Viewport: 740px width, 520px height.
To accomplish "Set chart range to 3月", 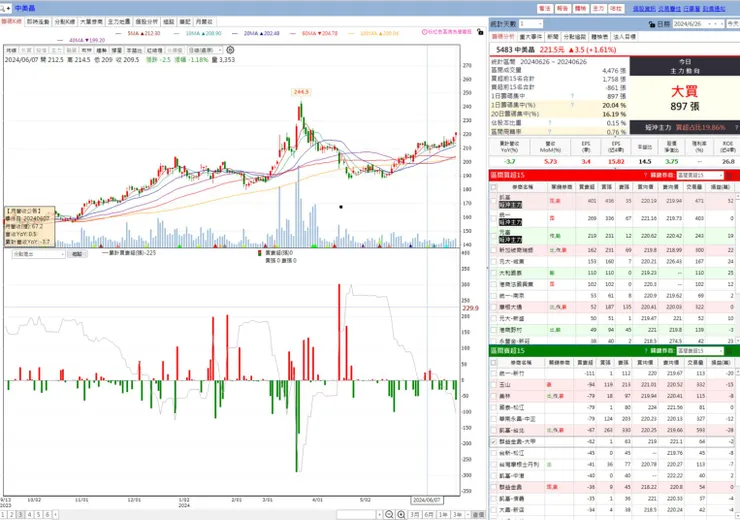I will click(415, 514).
